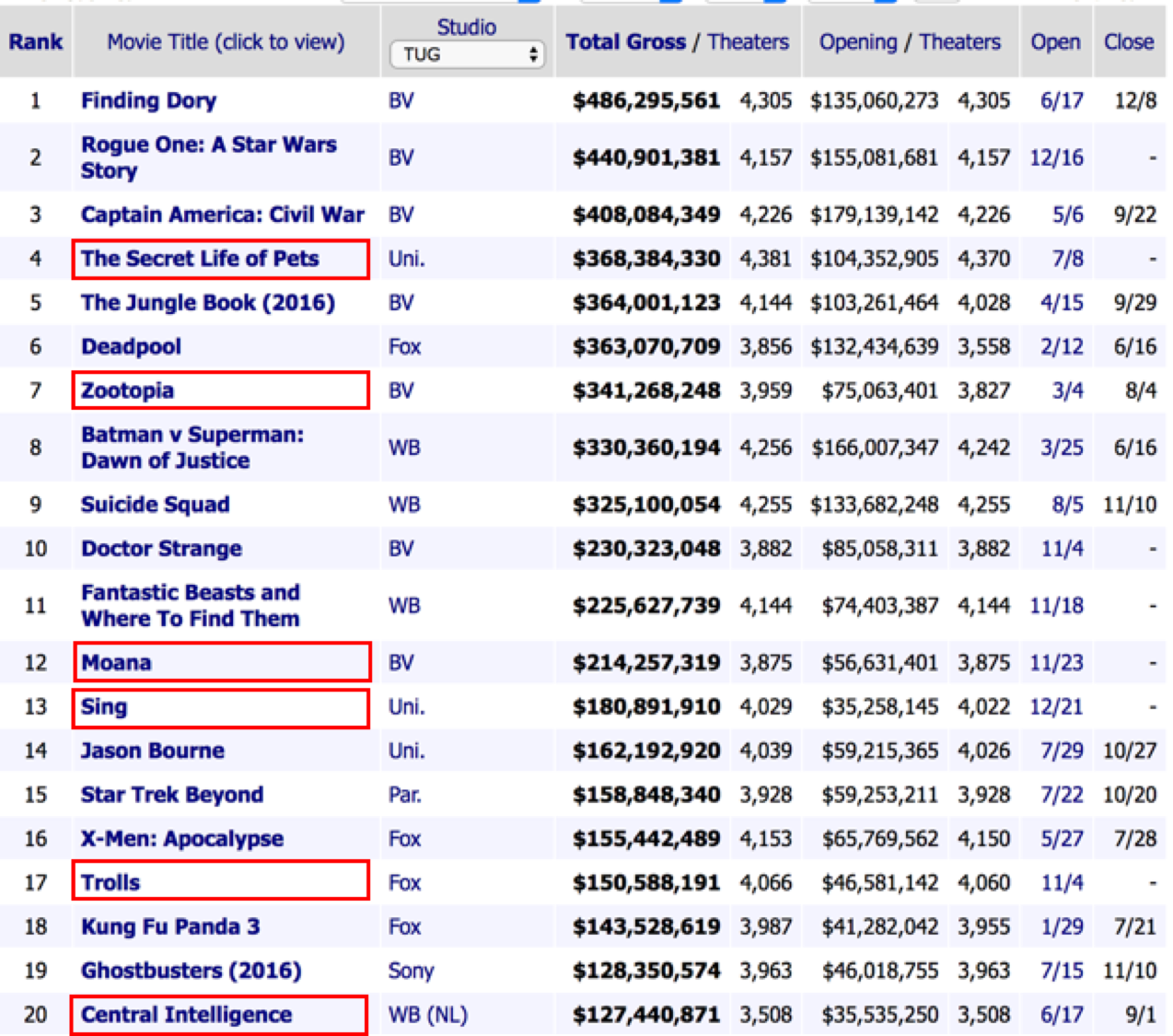The width and height of the screenshot is (1173, 1036).
Task: Sort the table by Rank column
Action: (35, 41)
